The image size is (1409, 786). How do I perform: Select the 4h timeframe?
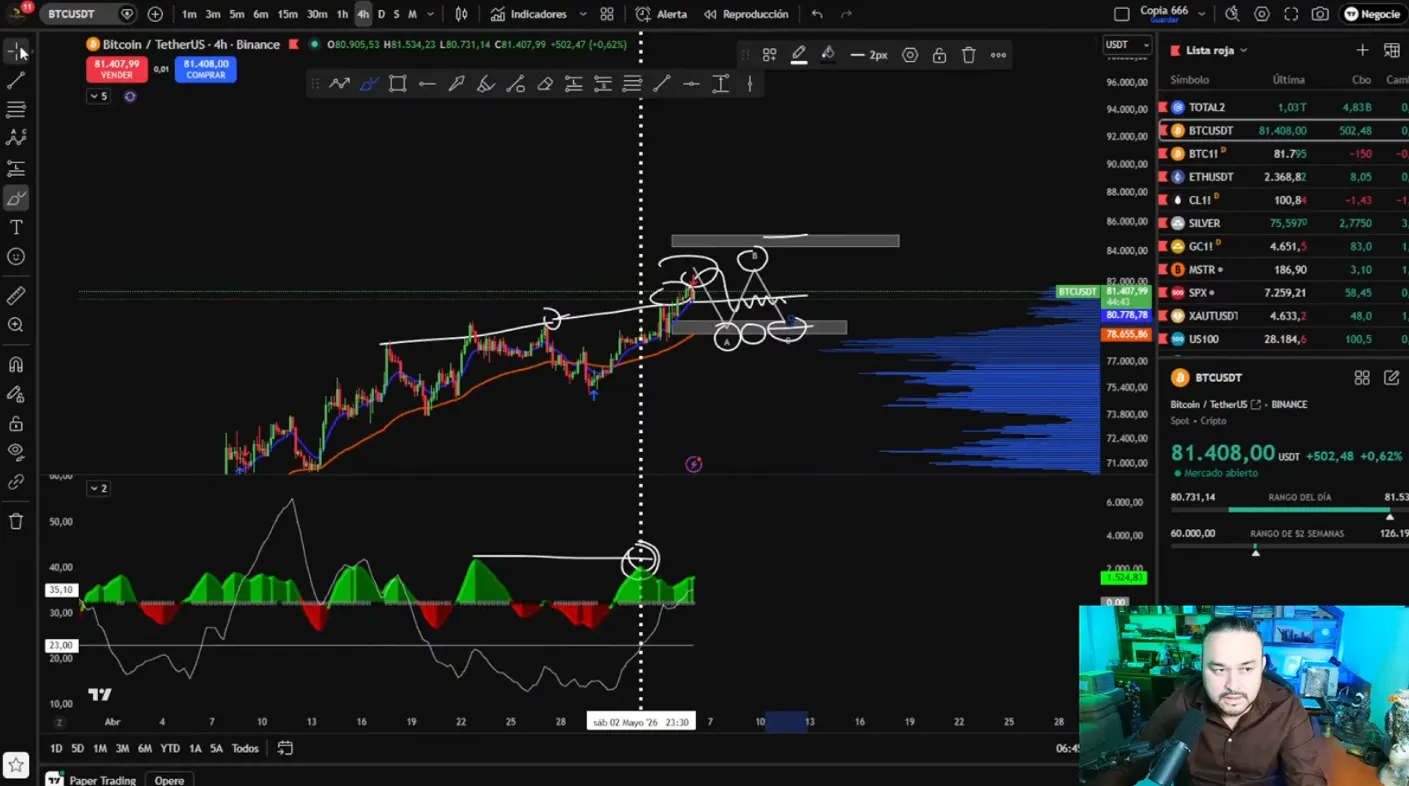(363, 14)
